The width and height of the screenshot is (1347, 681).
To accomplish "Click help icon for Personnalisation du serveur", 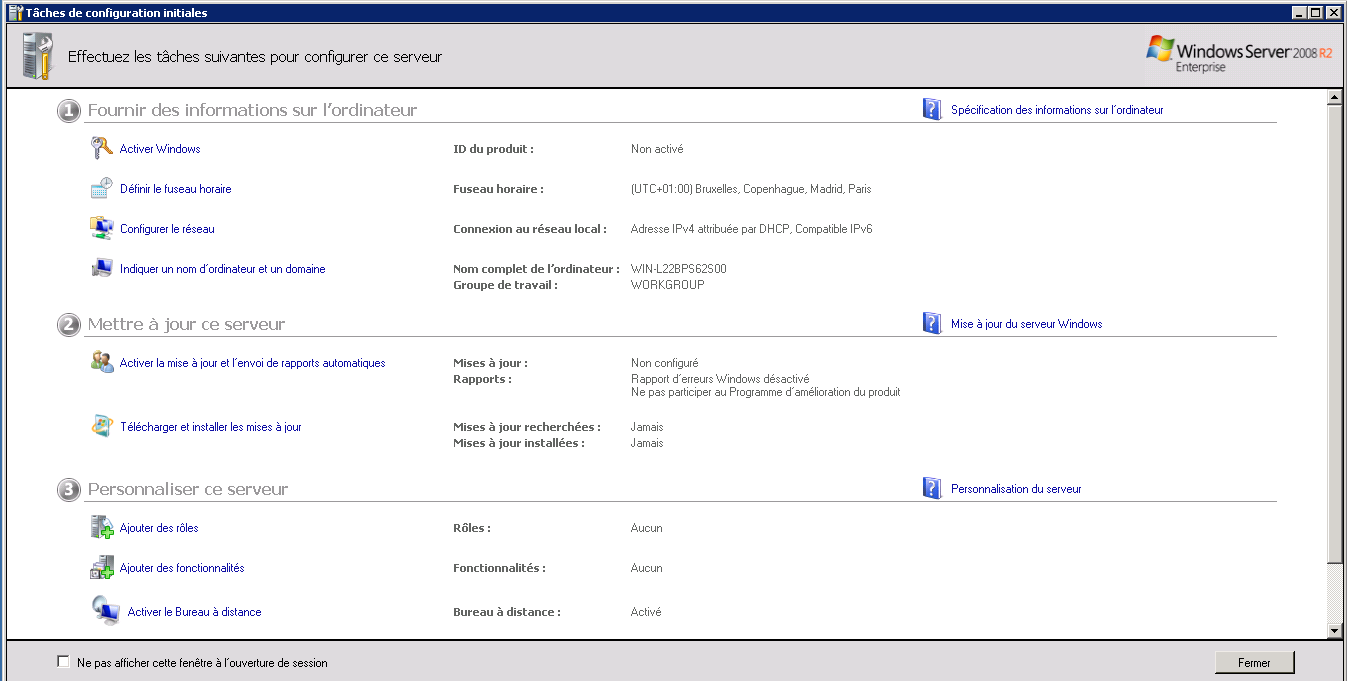I will tap(932, 488).
